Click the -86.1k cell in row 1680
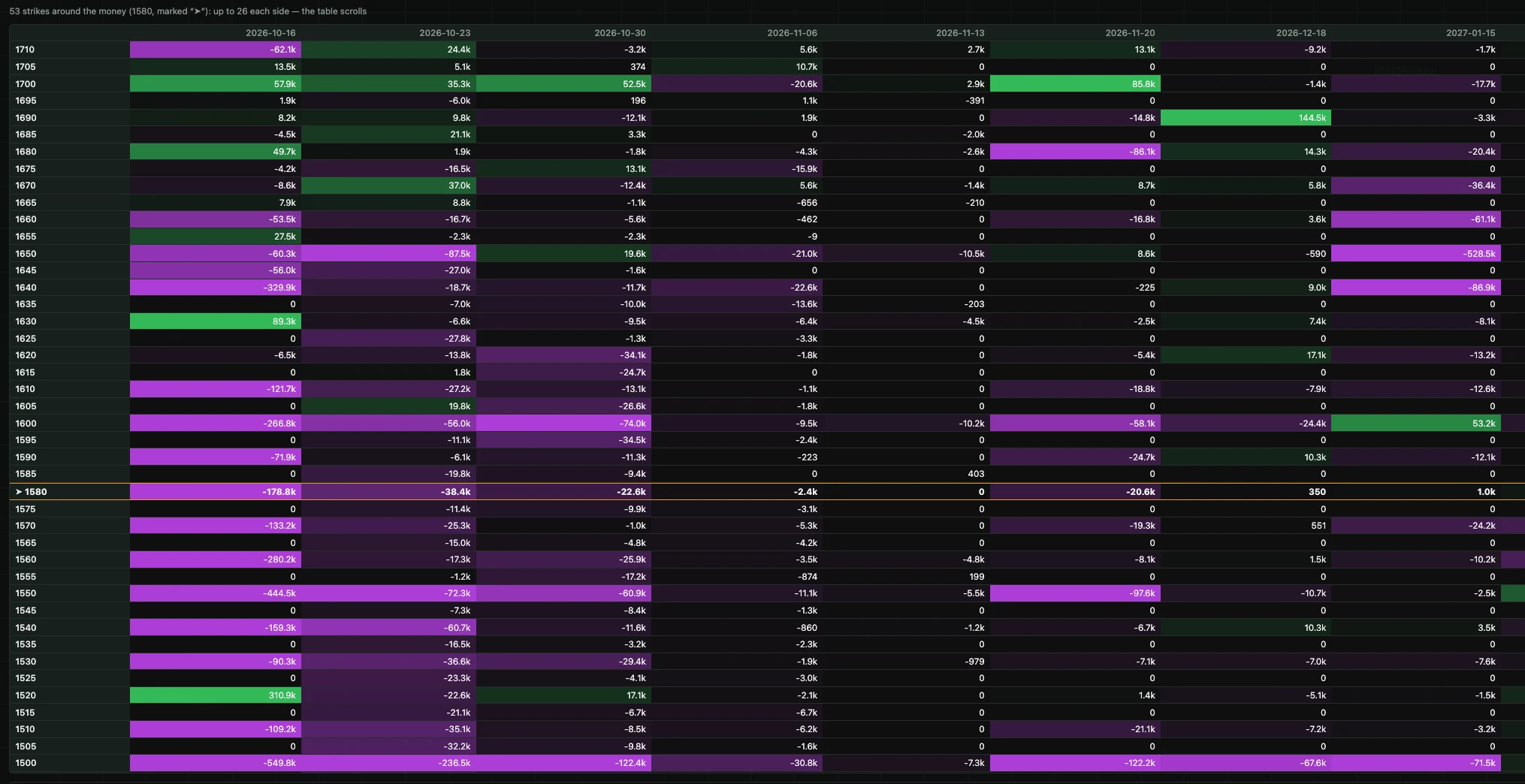This screenshot has height=784, width=1525. 1075,152
